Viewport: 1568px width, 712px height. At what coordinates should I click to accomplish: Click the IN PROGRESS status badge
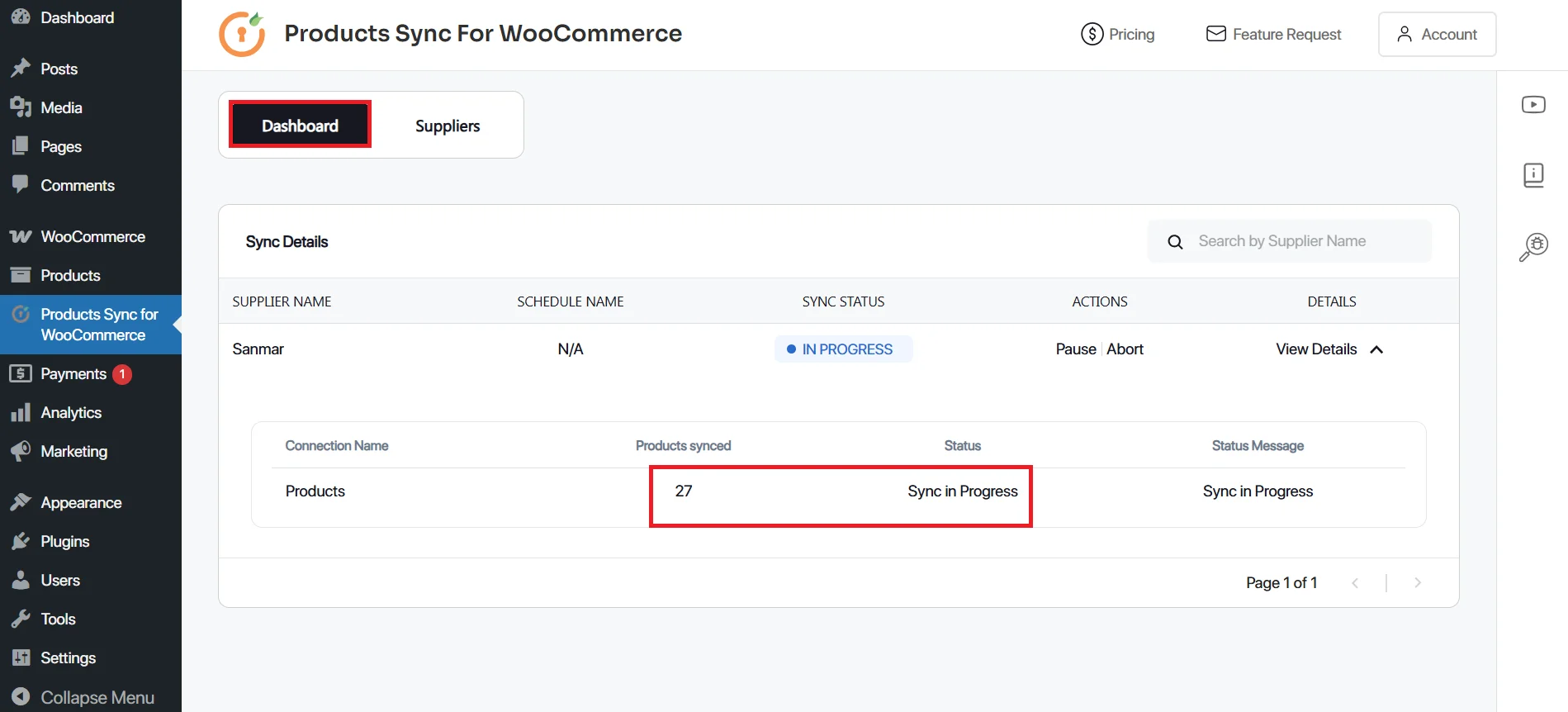pos(843,349)
